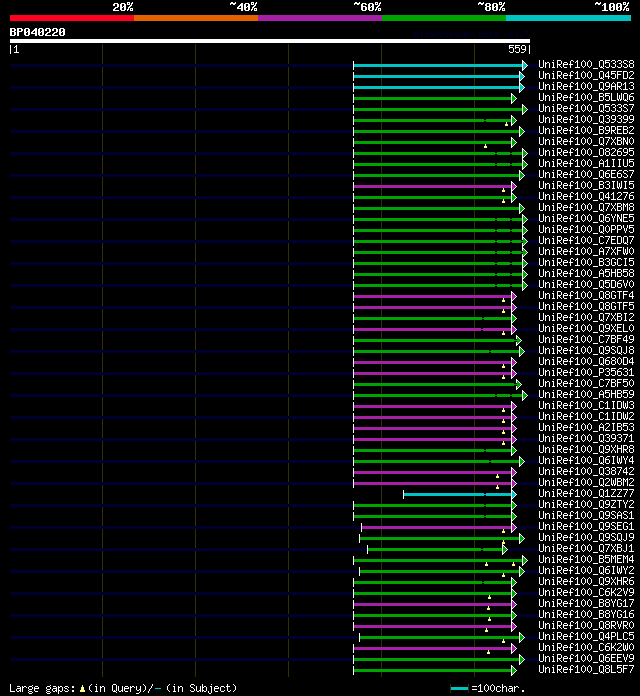Select the UniRef100_Q9XEL0 label
640x696 pixels.
(586, 329)
